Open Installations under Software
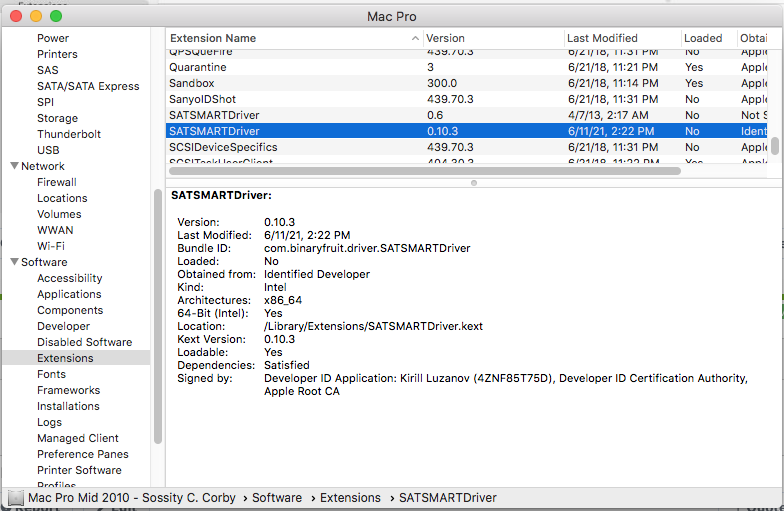 pos(68,406)
